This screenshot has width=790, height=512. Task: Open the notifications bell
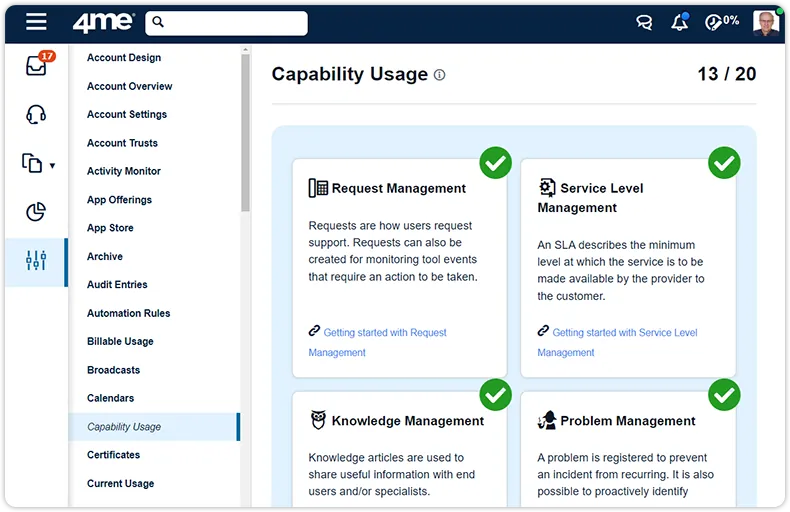point(680,22)
